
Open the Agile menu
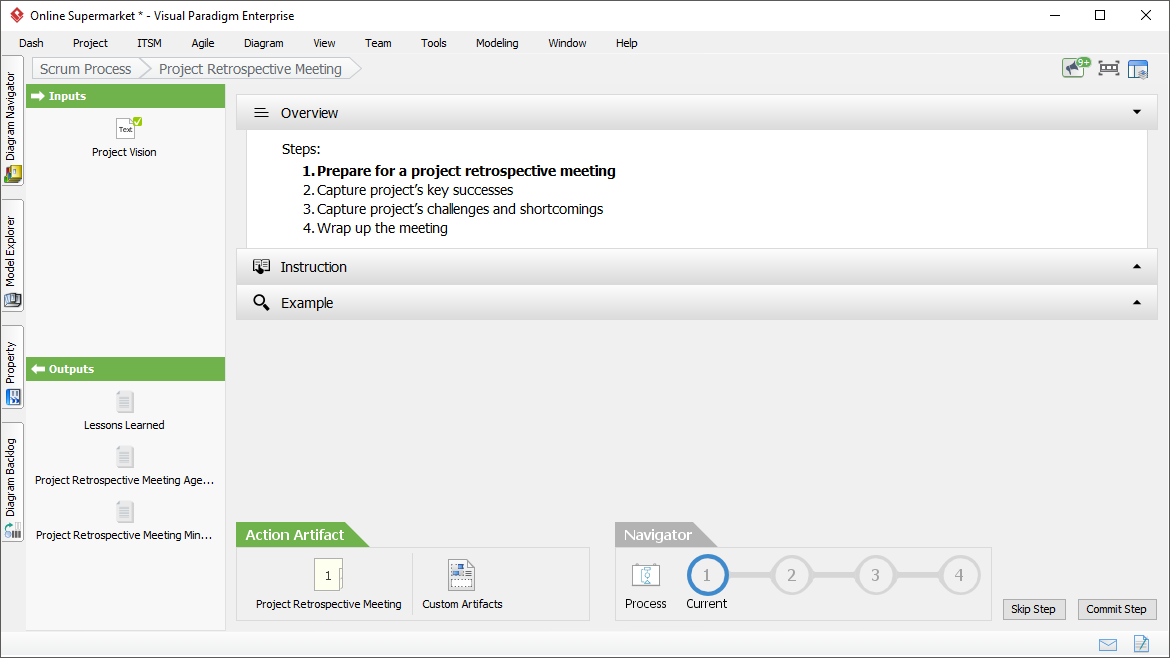[203, 43]
